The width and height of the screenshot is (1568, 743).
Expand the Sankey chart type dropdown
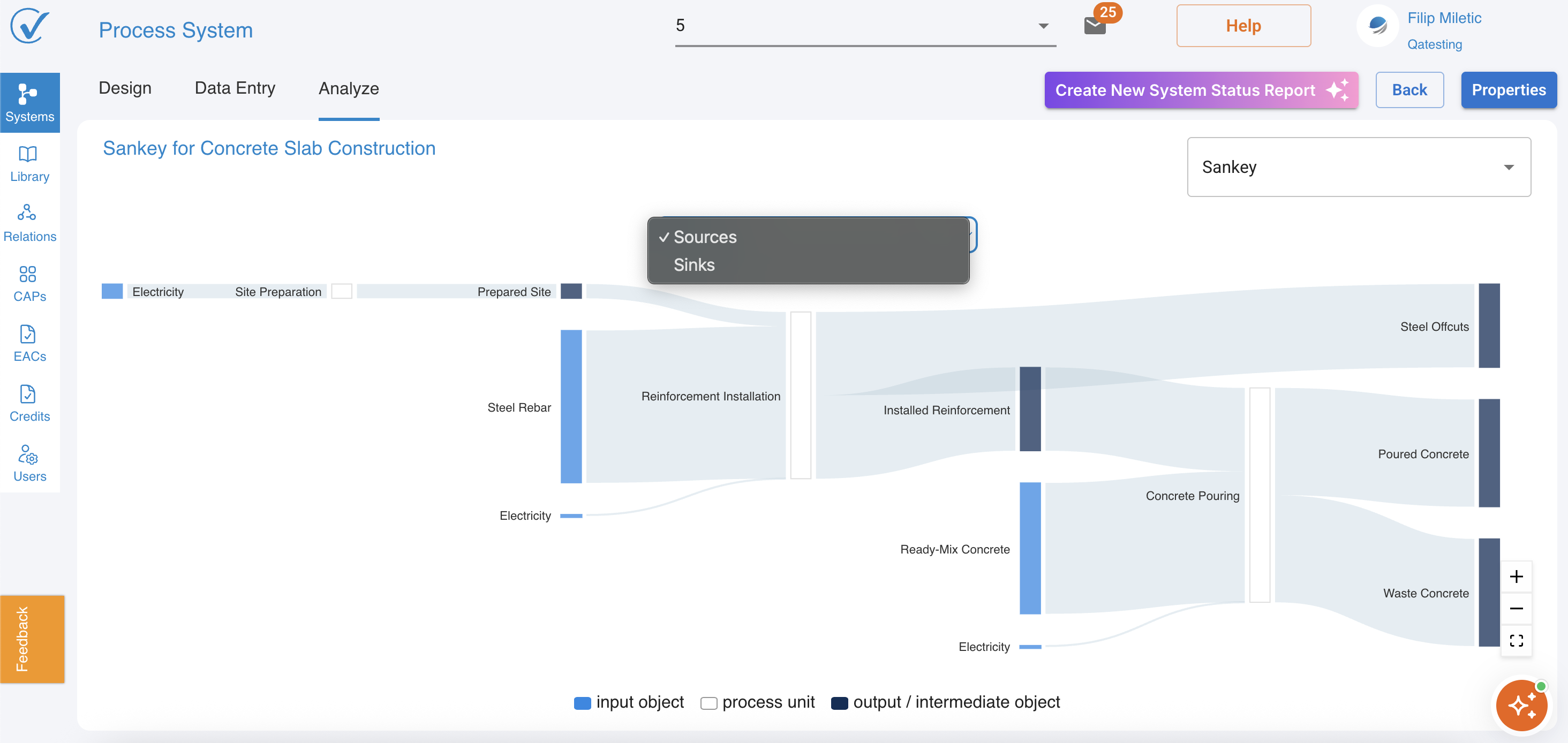pyautogui.click(x=1359, y=166)
